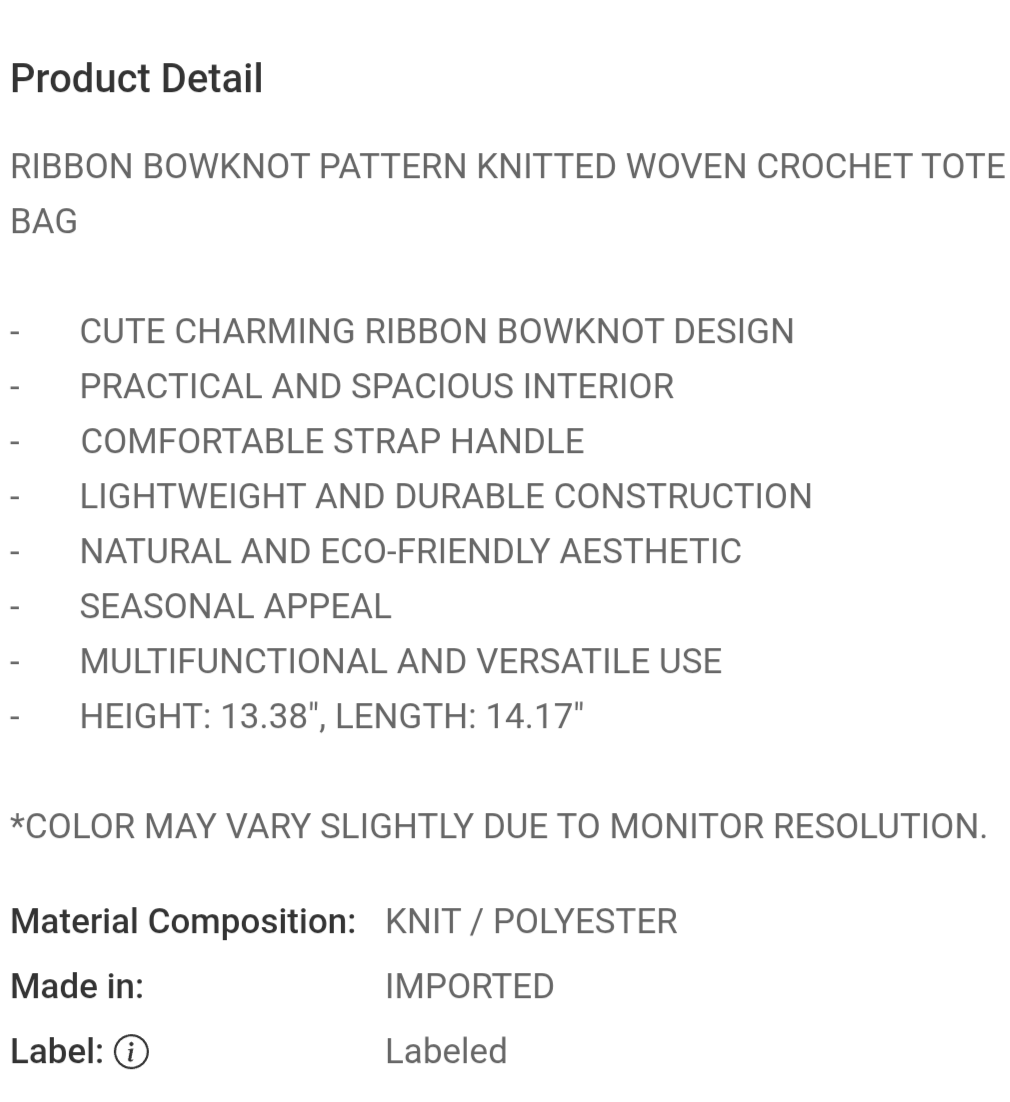Click the info icon beside Label
The height and width of the screenshot is (1102, 1010).
[131, 1052]
